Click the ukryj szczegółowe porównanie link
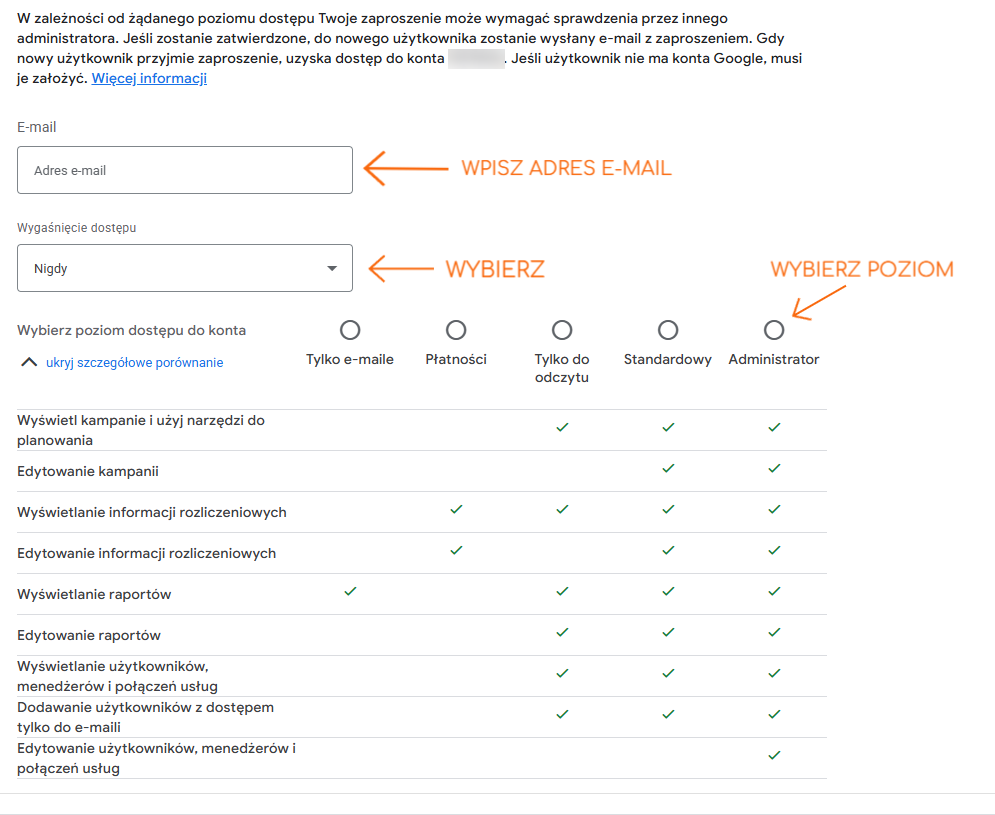Image resolution: width=995 pixels, height=815 pixels. 135,362
